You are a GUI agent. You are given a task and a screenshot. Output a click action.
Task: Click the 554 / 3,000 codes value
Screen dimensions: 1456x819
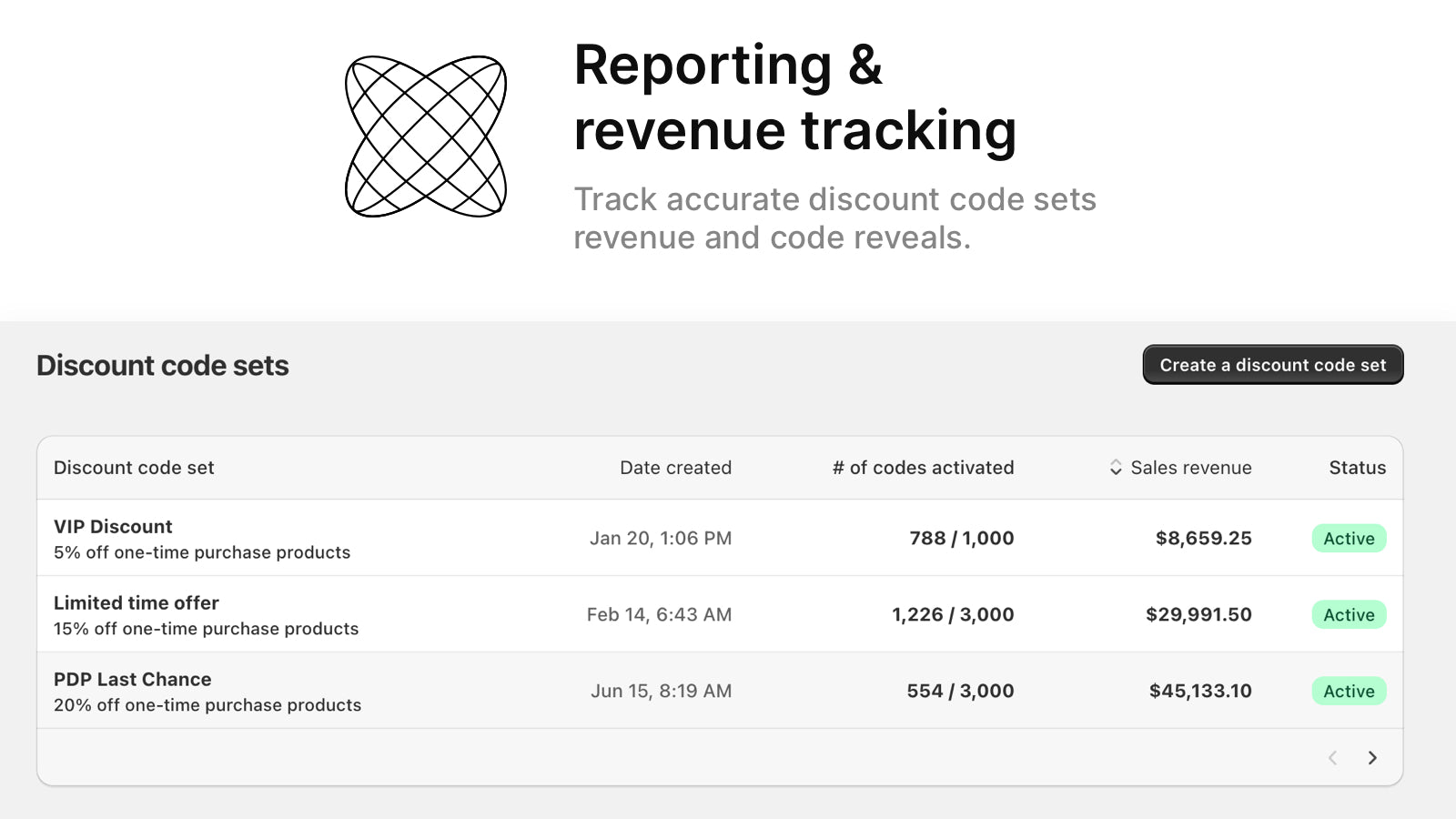click(x=960, y=692)
